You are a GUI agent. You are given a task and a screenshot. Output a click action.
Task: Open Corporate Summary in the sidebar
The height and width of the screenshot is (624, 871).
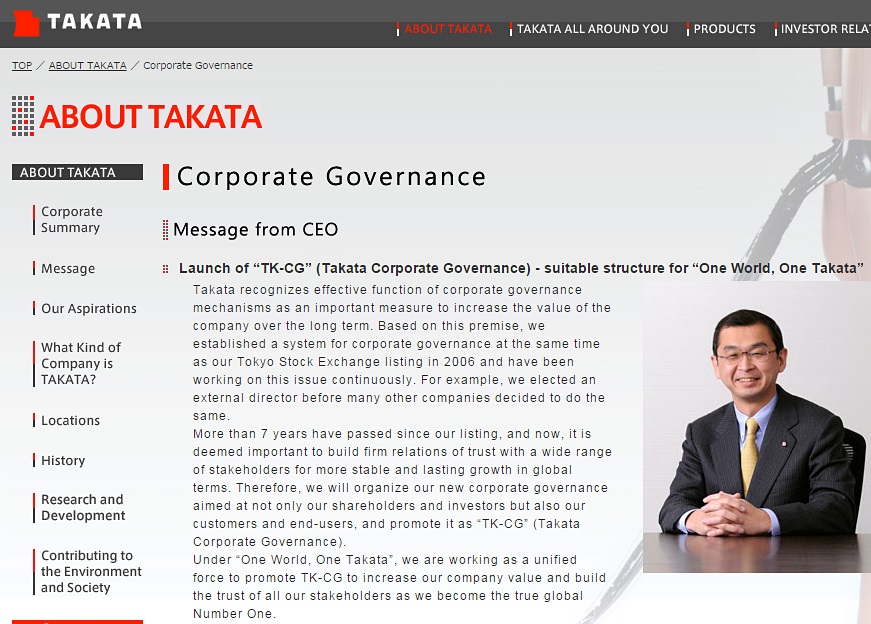[71, 220]
